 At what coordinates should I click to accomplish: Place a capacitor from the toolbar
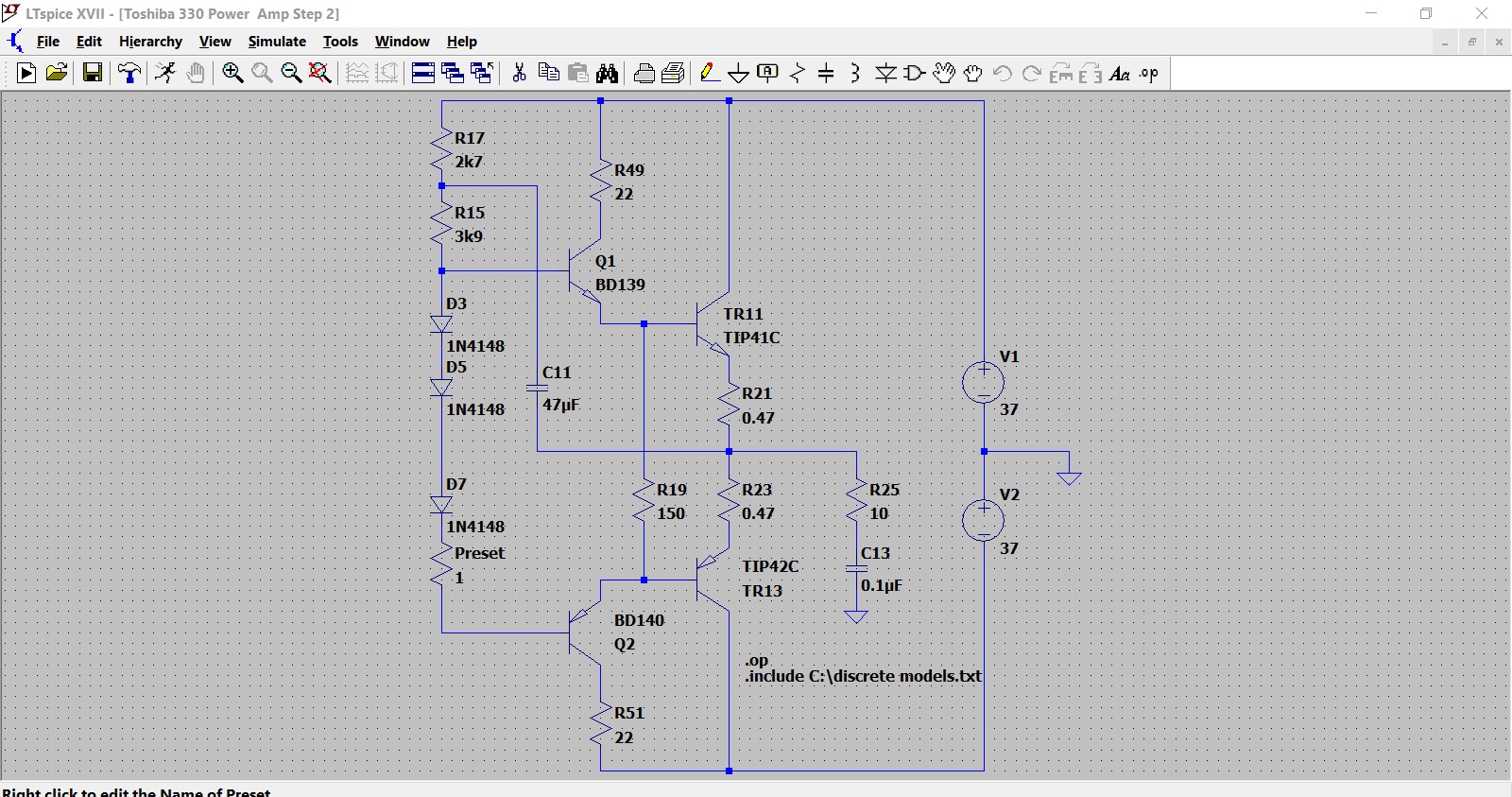826,73
